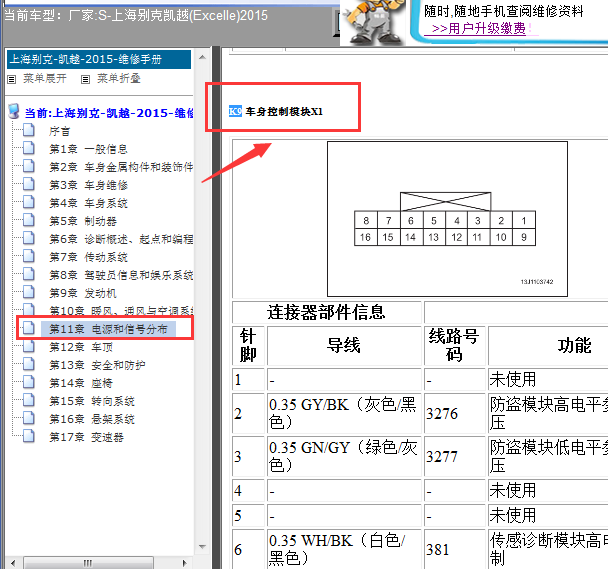Open 第1章 一般信息
The width and height of the screenshot is (608, 569).
coord(88,149)
